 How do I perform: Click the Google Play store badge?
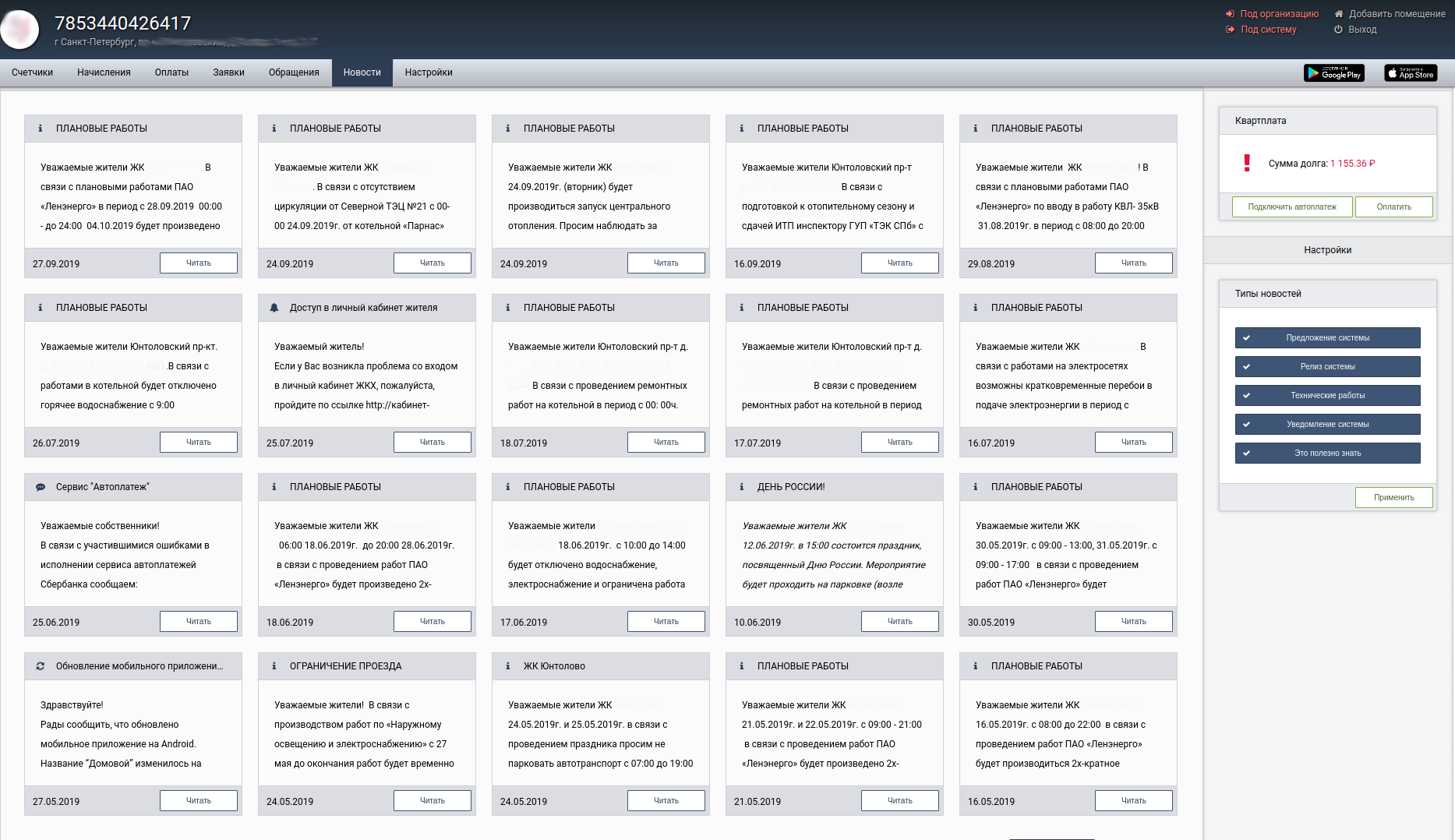click(x=1333, y=73)
